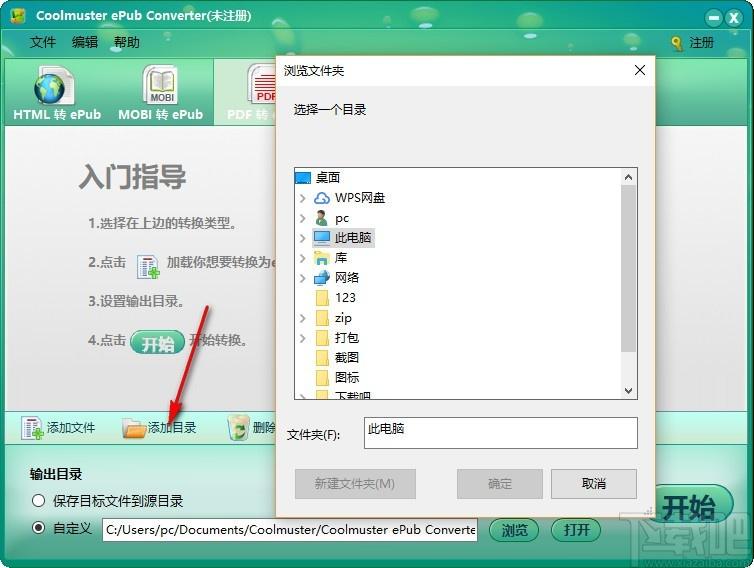Expand the 此电脑 tree node
This screenshot has width=754, height=568.
[x=302, y=238]
